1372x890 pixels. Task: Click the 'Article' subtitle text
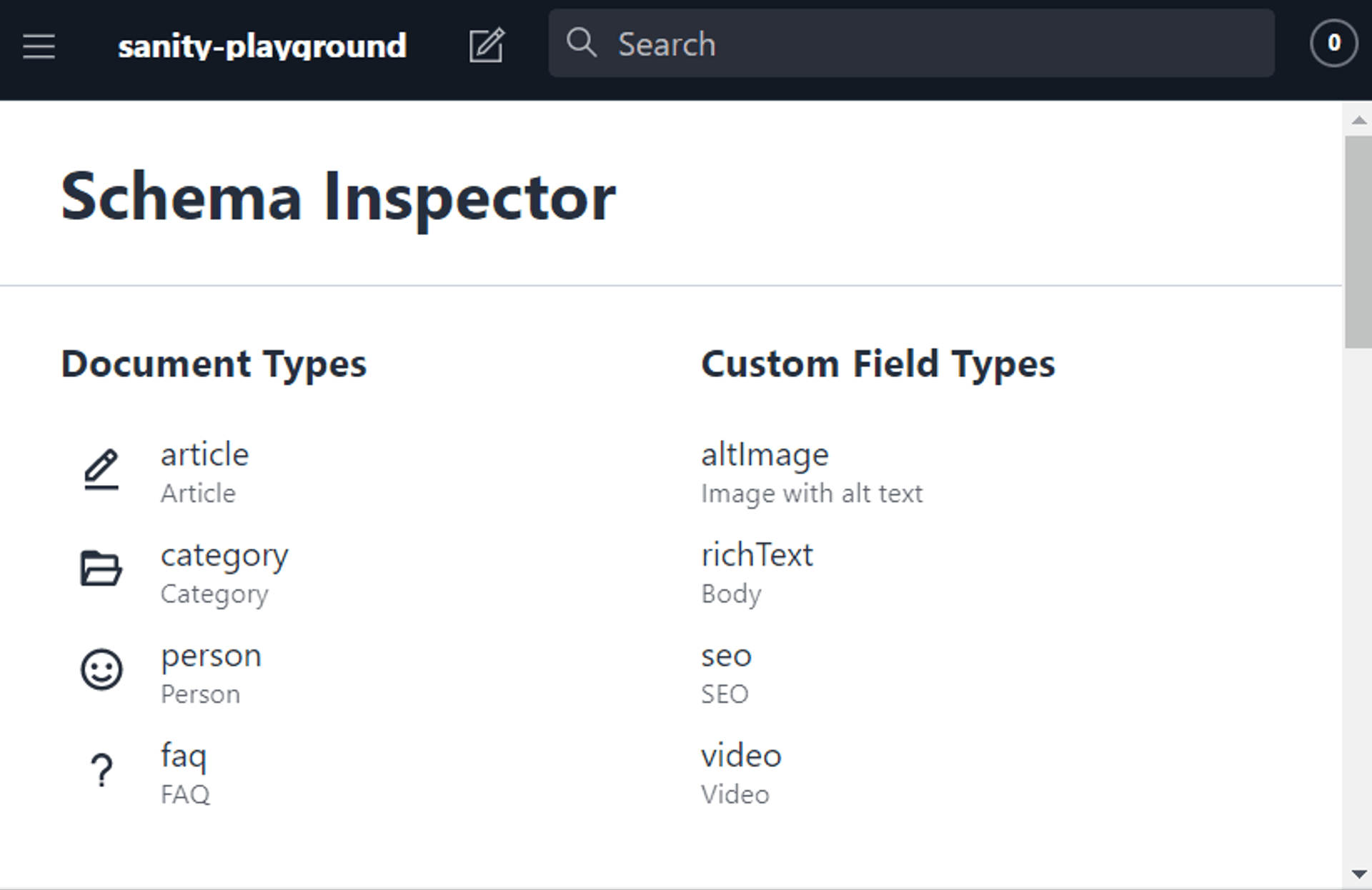pos(198,494)
